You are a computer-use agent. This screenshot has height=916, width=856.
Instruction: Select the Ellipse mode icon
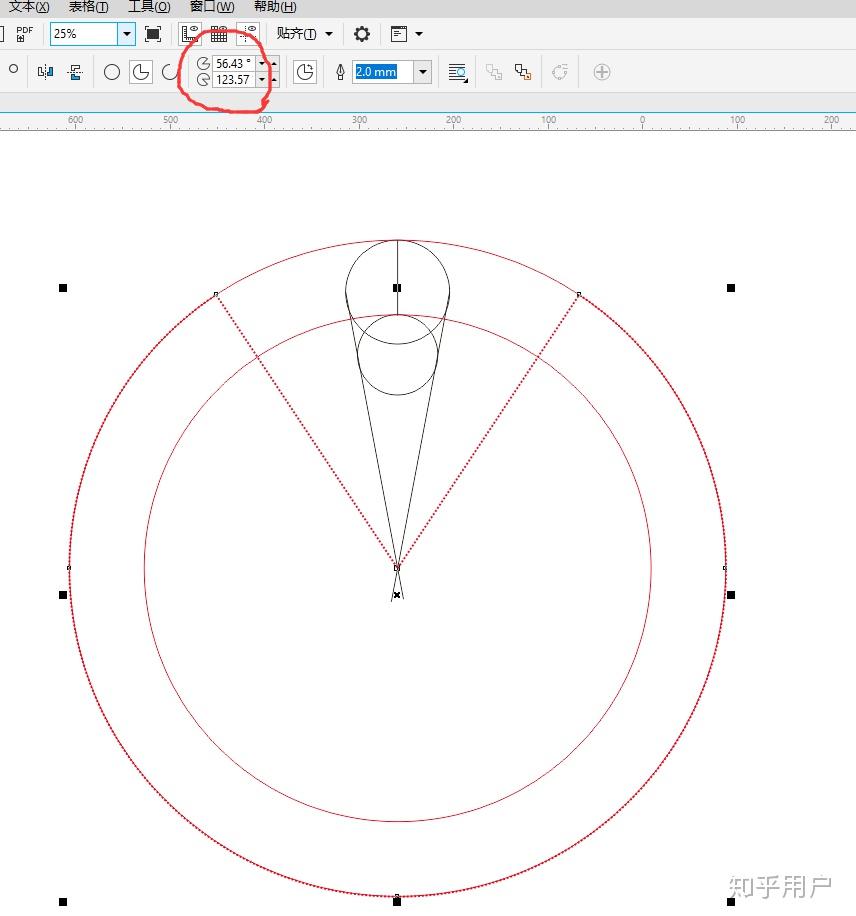[111, 71]
